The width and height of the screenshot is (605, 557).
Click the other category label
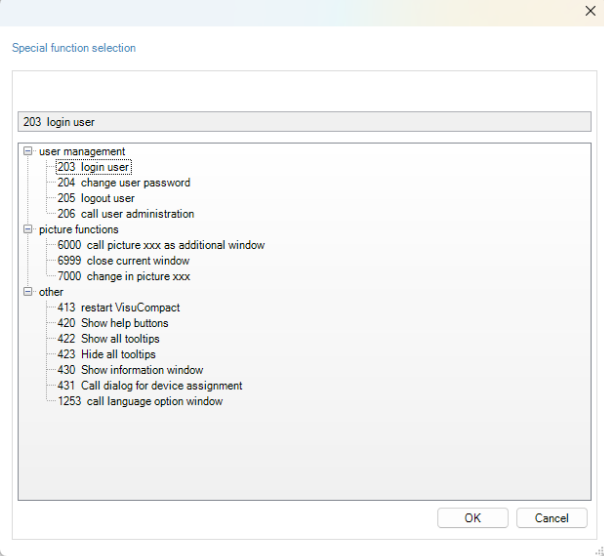pyautogui.click(x=51, y=292)
